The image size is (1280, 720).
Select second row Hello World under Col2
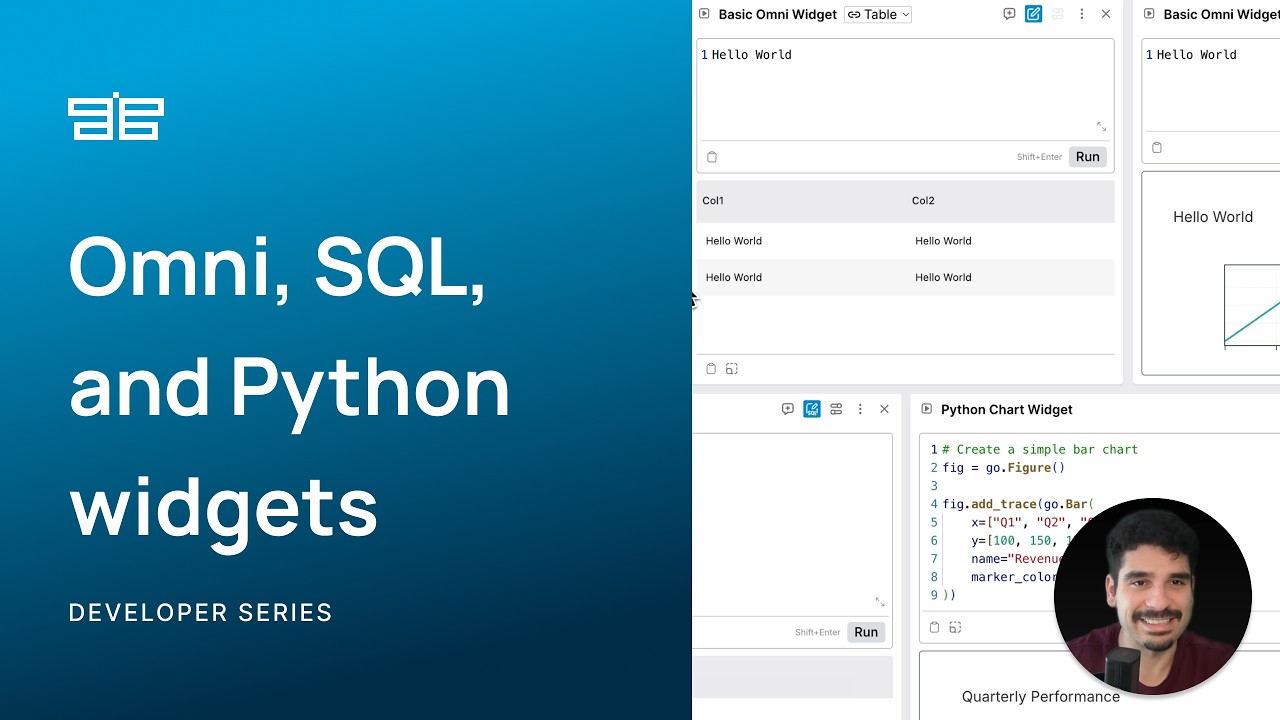click(943, 277)
